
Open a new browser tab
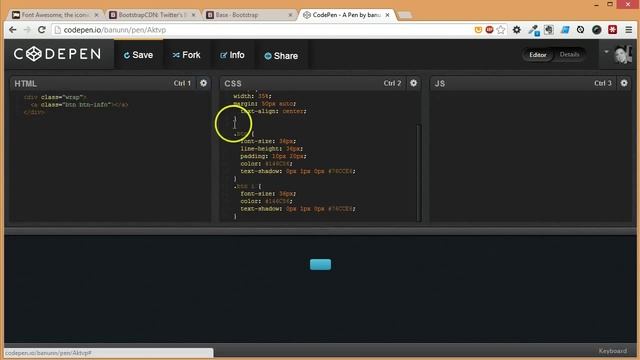(405, 15)
